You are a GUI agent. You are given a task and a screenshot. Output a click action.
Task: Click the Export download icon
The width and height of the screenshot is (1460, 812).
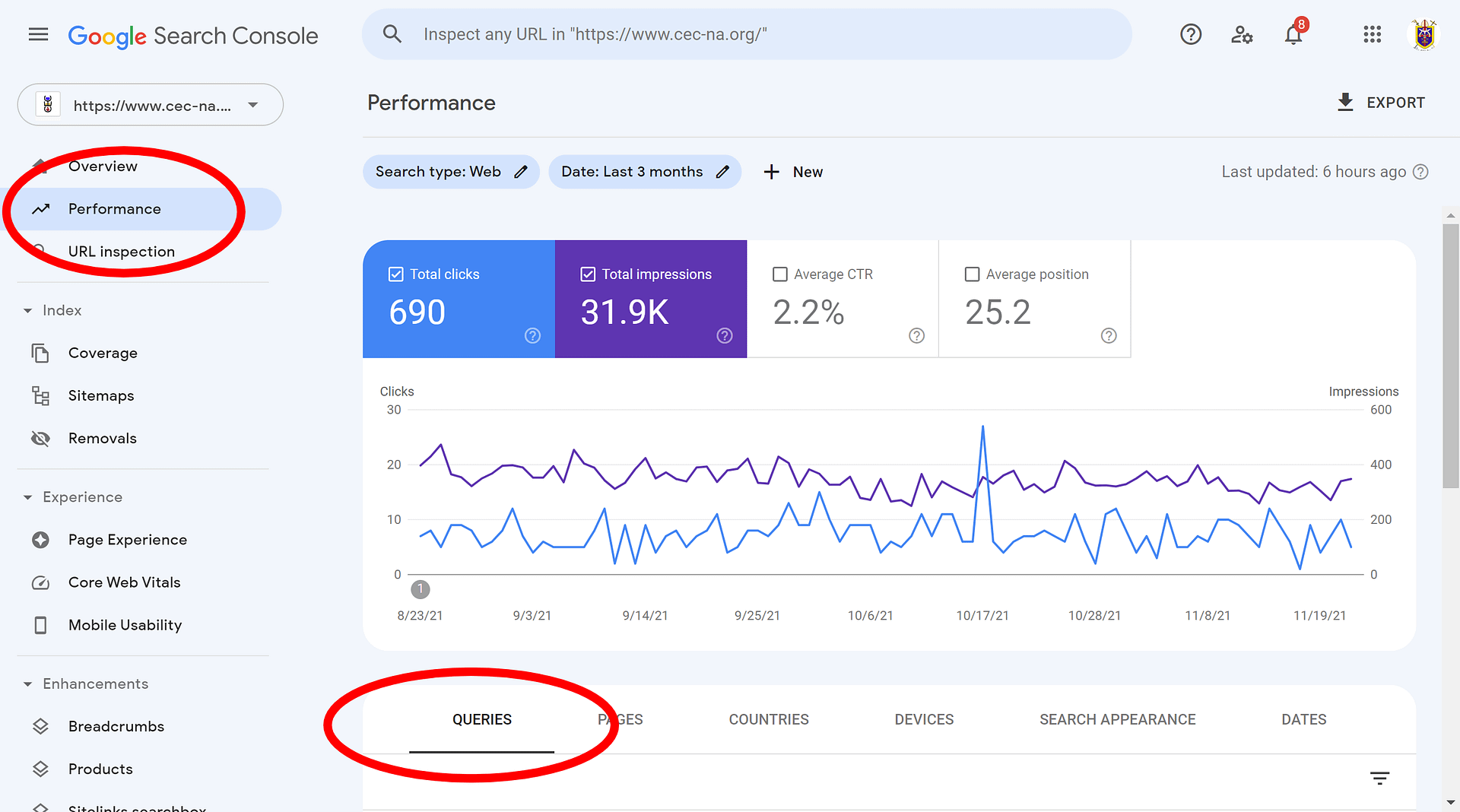(1345, 102)
